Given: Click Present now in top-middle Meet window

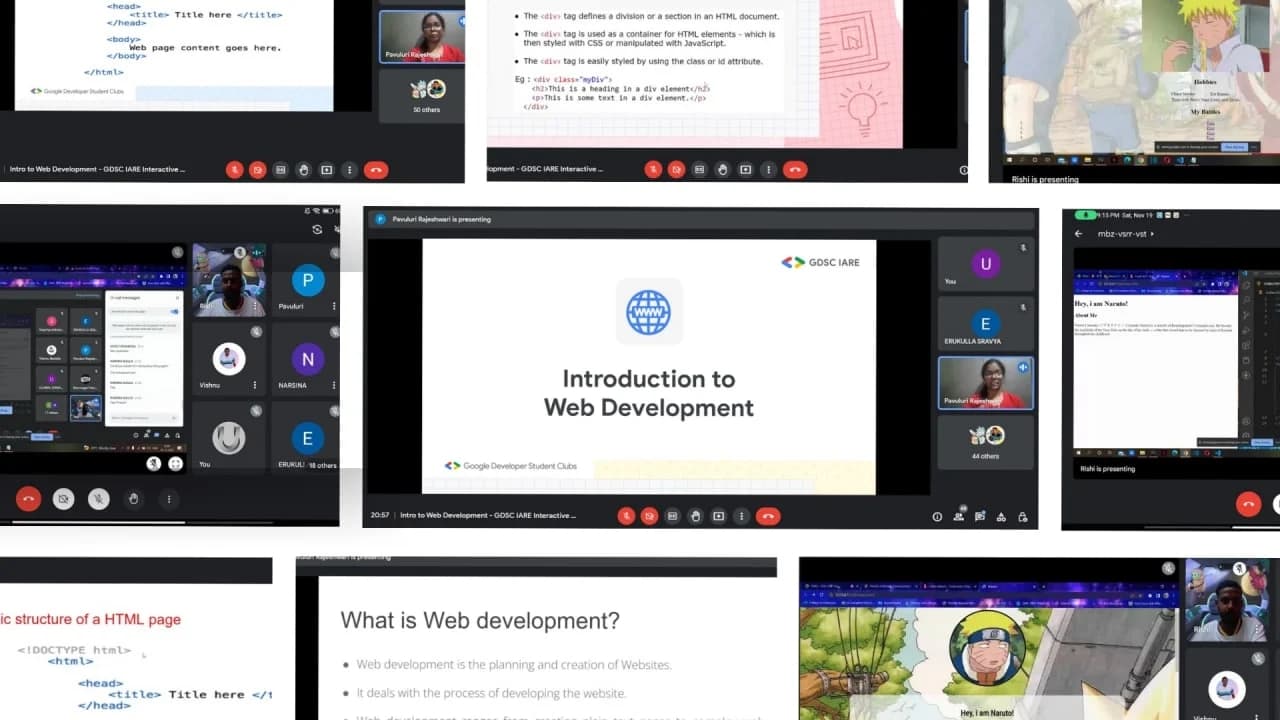Looking at the screenshot, I should click(745, 170).
